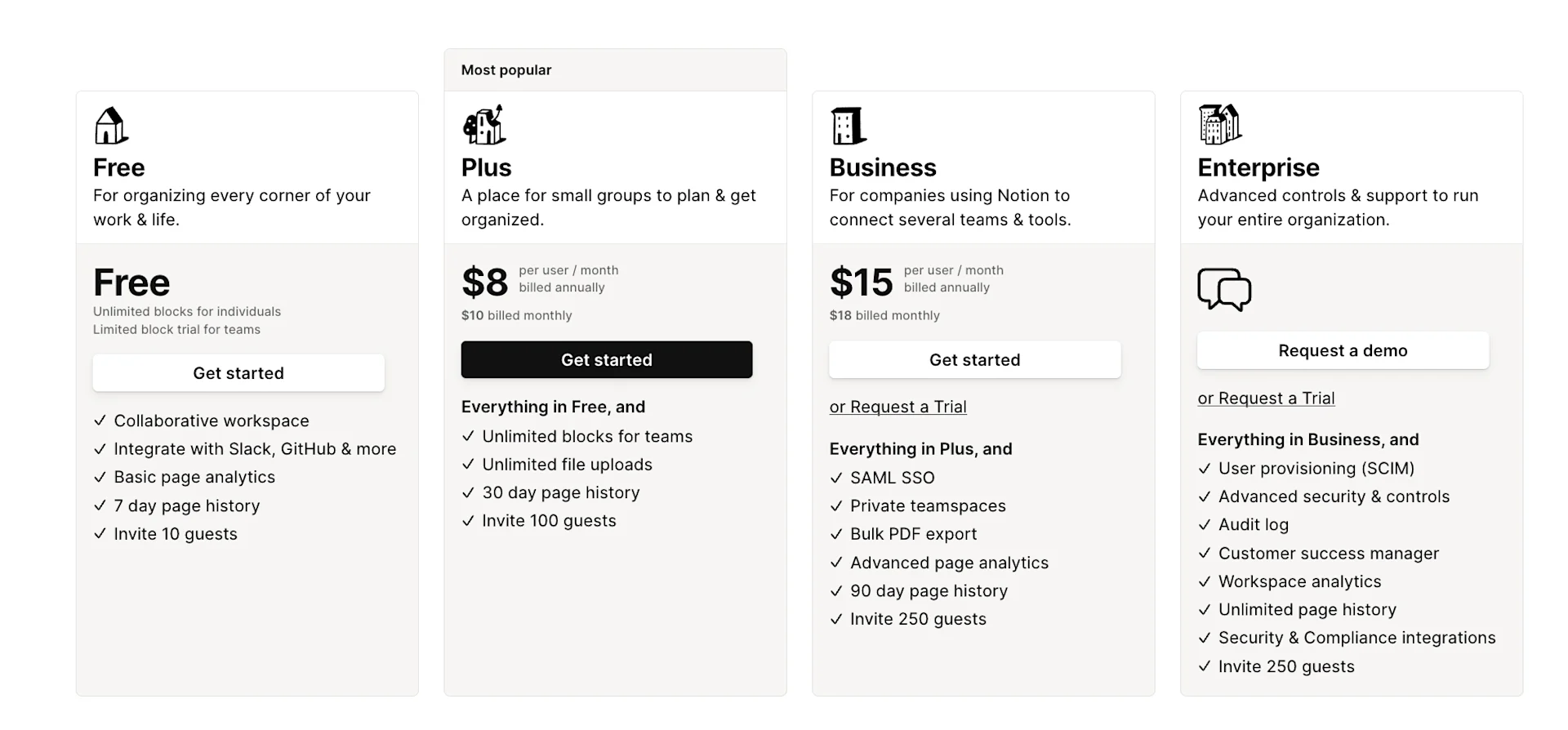This screenshot has width=1568, height=730.
Task: Click the $15 Business price
Action: tap(861, 283)
